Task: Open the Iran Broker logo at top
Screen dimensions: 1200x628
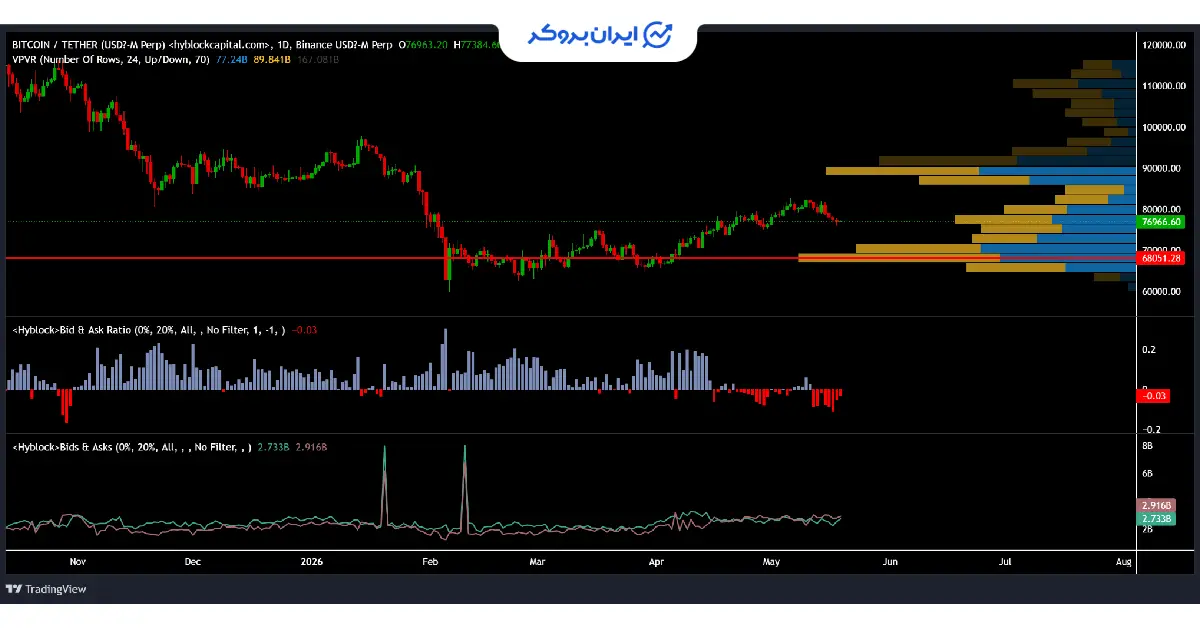Action: 600,35
